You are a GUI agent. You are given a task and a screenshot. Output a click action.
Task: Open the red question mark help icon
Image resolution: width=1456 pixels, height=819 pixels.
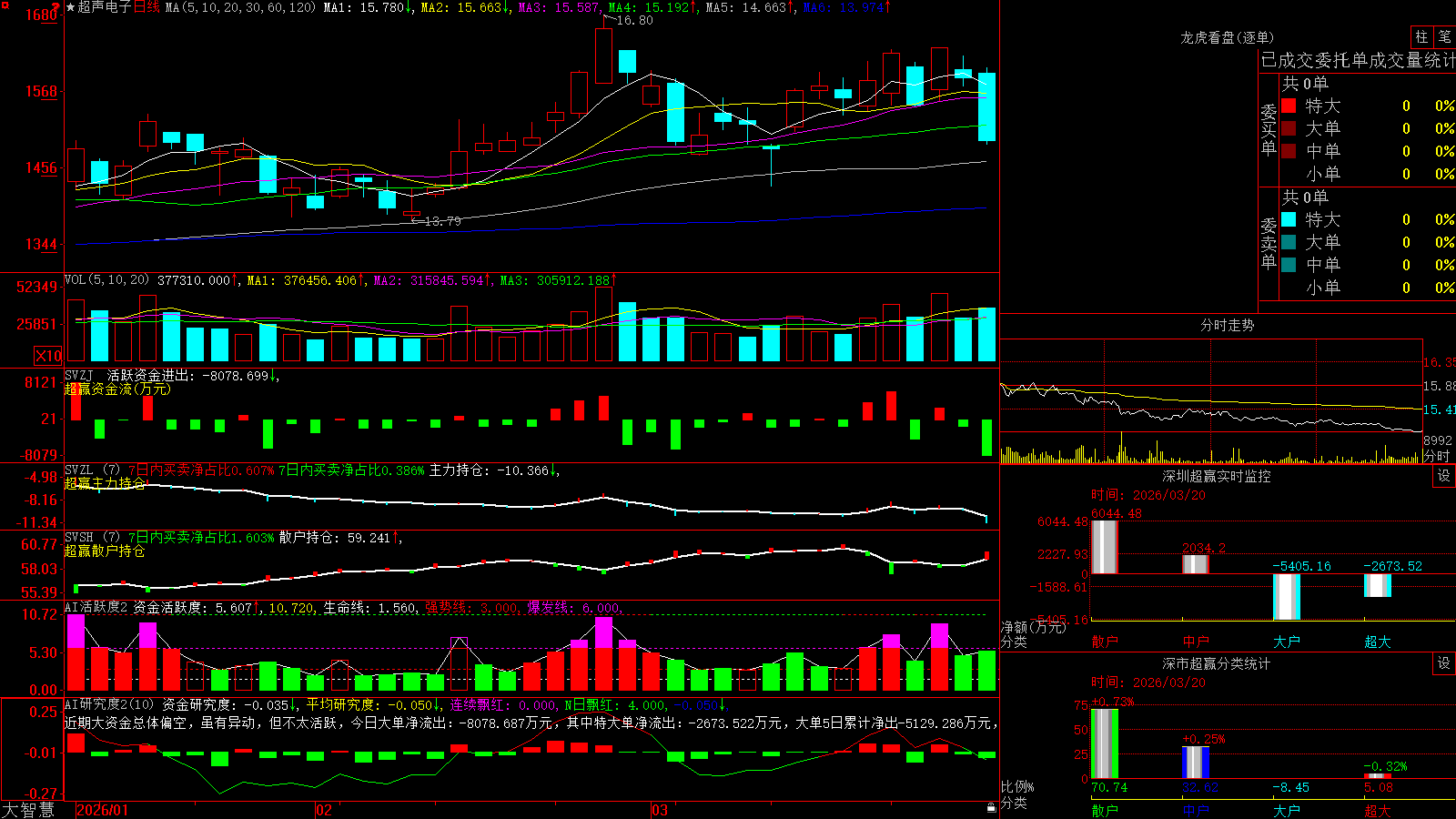(x=56, y=7)
